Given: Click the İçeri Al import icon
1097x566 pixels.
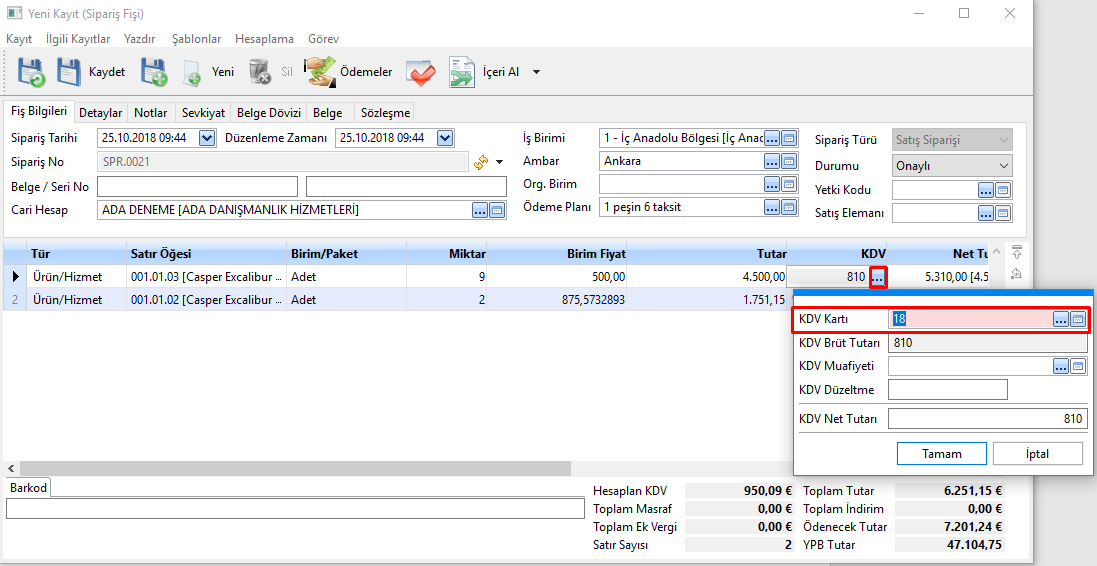Looking at the screenshot, I should (461, 72).
